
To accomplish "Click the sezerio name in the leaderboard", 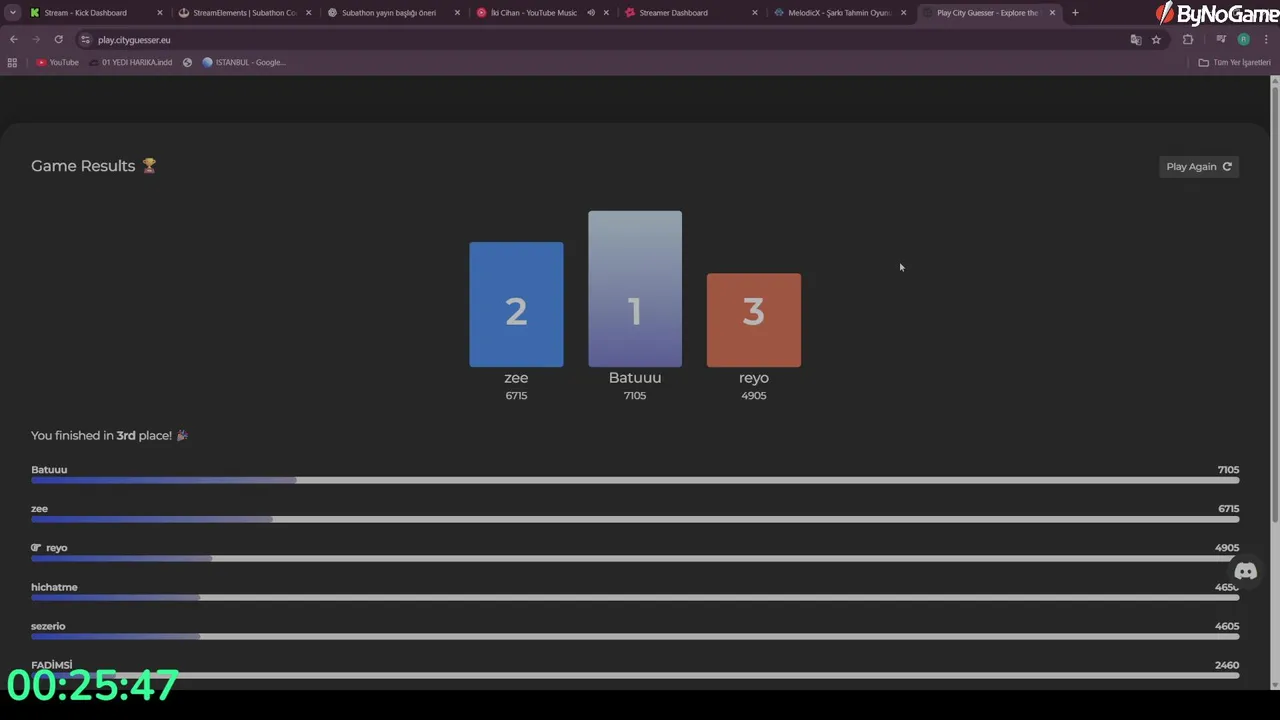I will click(x=48, y=626).
